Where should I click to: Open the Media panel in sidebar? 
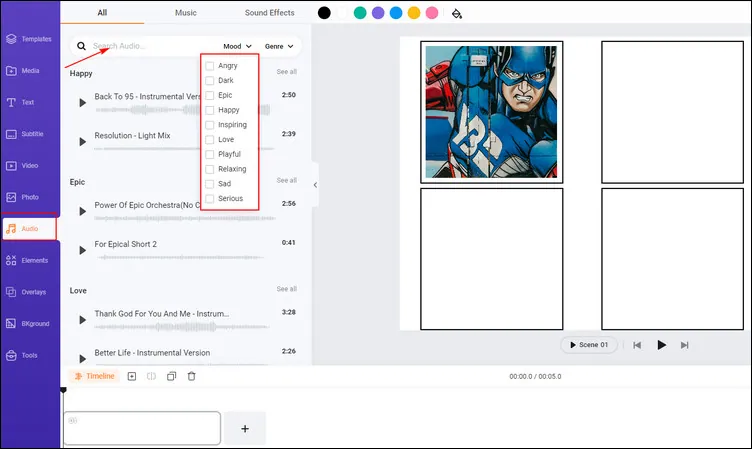[23, 71]
